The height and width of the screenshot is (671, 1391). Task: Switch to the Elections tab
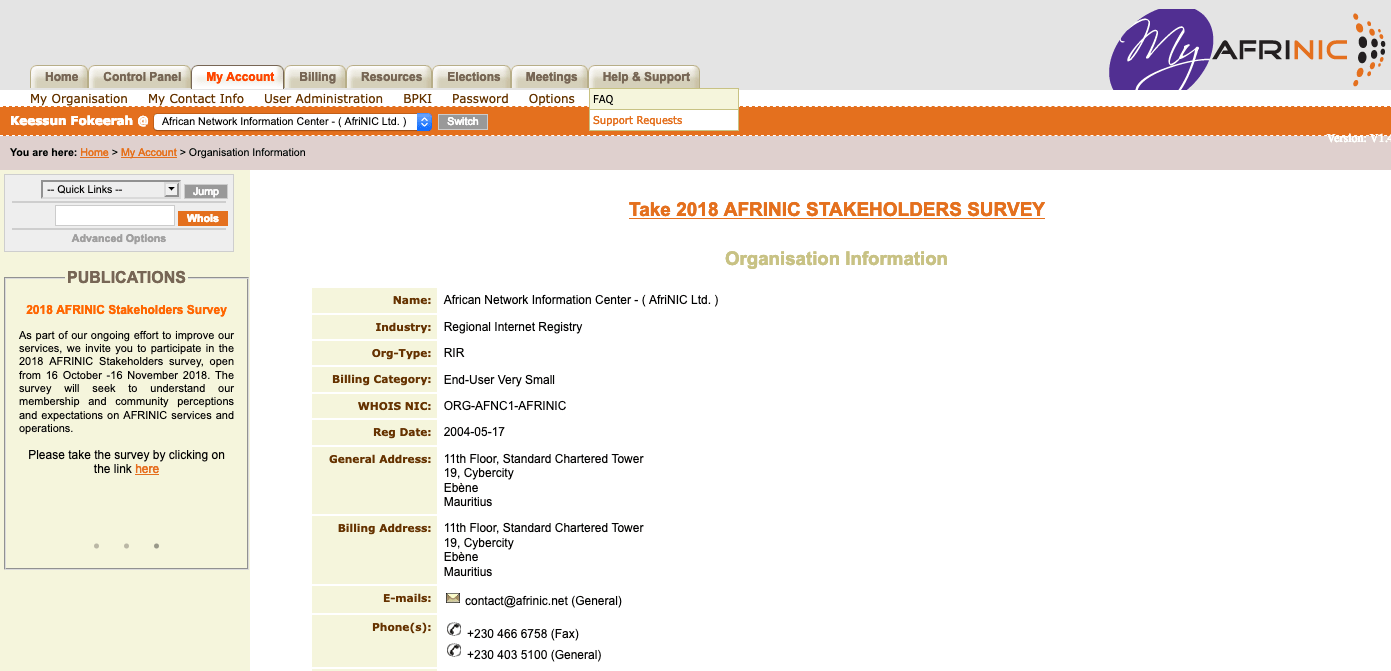coord(473,77)
